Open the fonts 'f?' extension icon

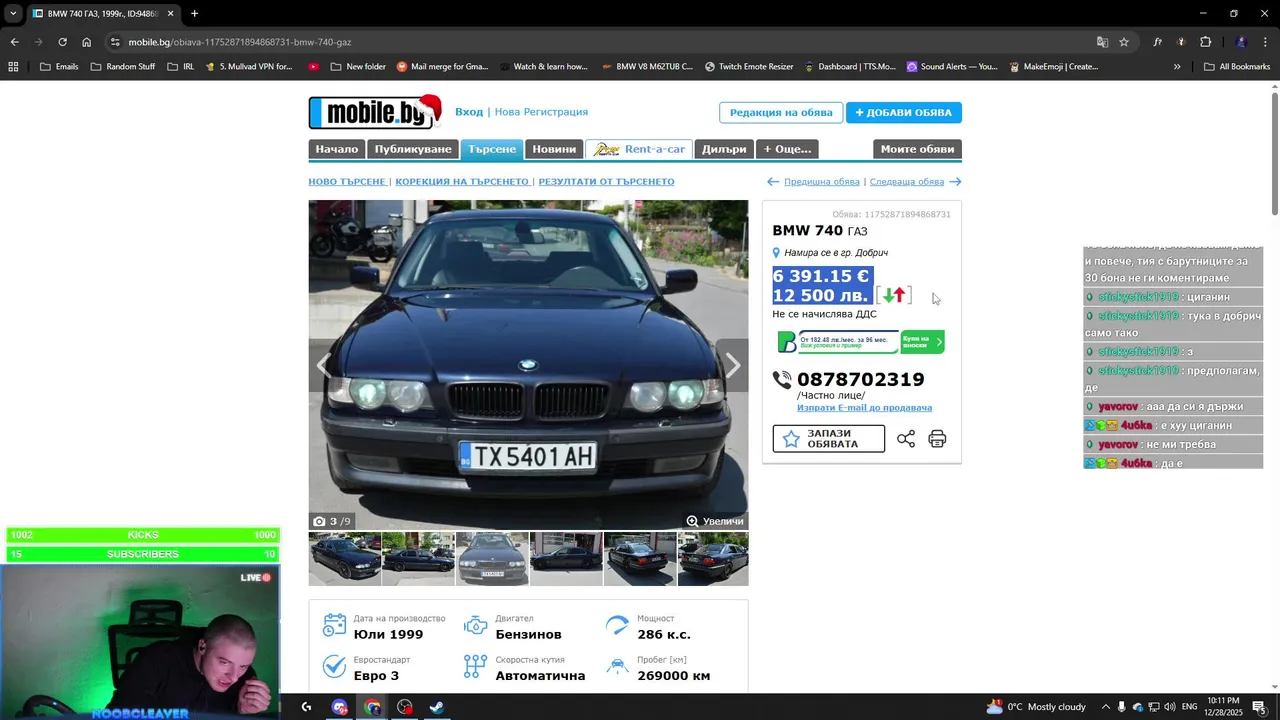coord(1157,42)
